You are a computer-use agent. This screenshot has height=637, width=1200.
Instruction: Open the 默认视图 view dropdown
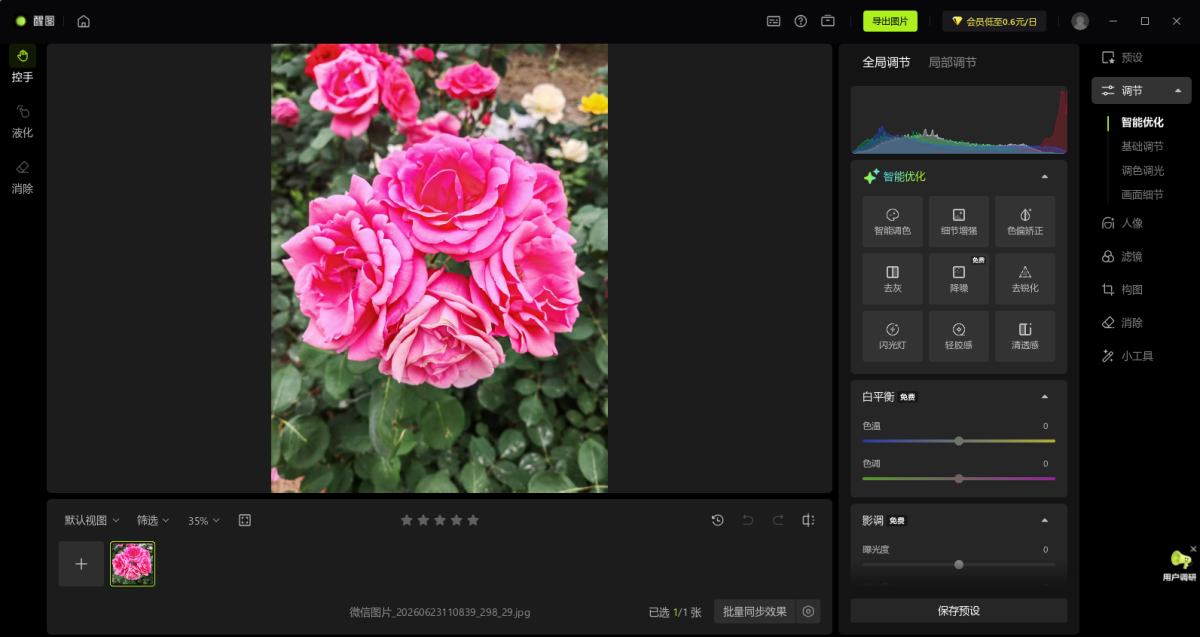tap(92, 520)
